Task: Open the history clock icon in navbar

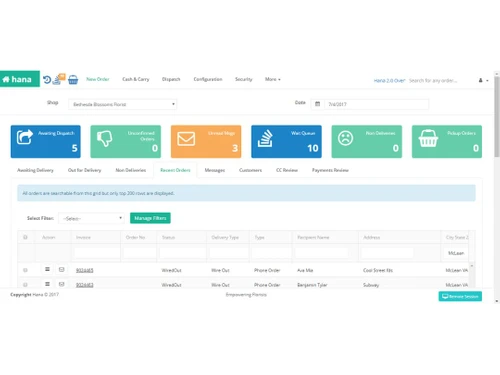Action: click(47, 80)
